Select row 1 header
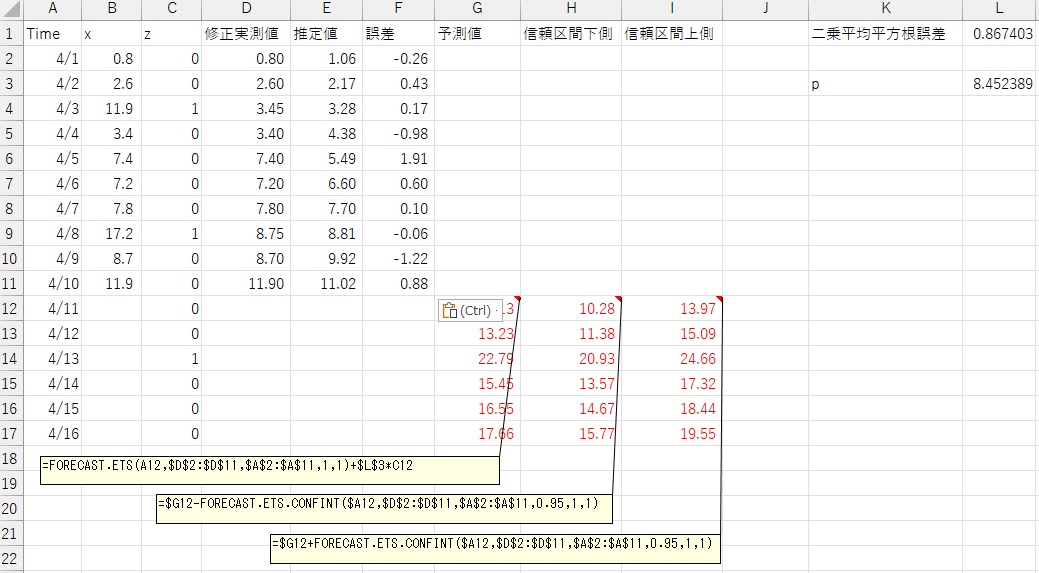The width and height of the screenshot is (1039, 573). point(10,34)
